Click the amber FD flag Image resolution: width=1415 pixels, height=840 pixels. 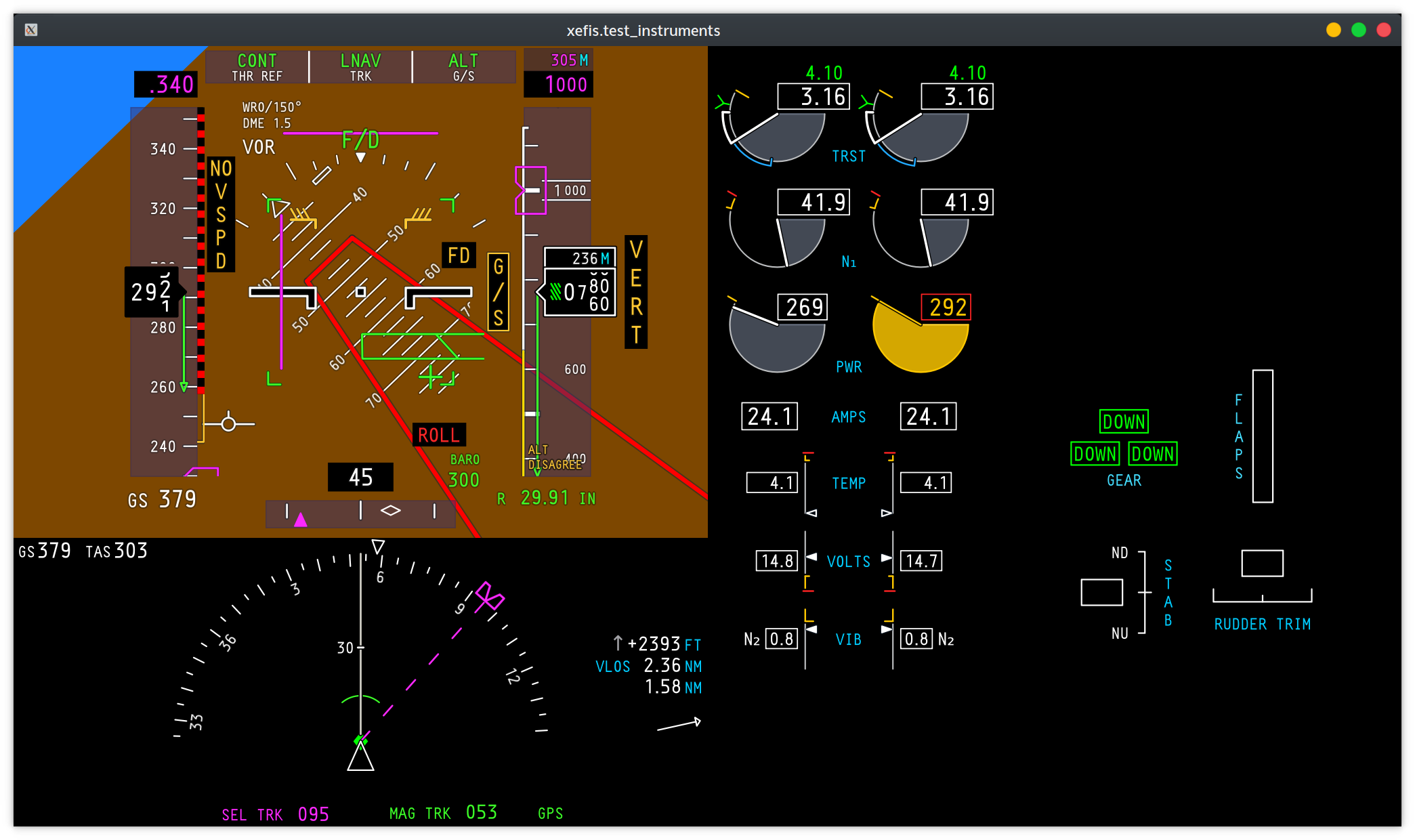click(459, 255)
